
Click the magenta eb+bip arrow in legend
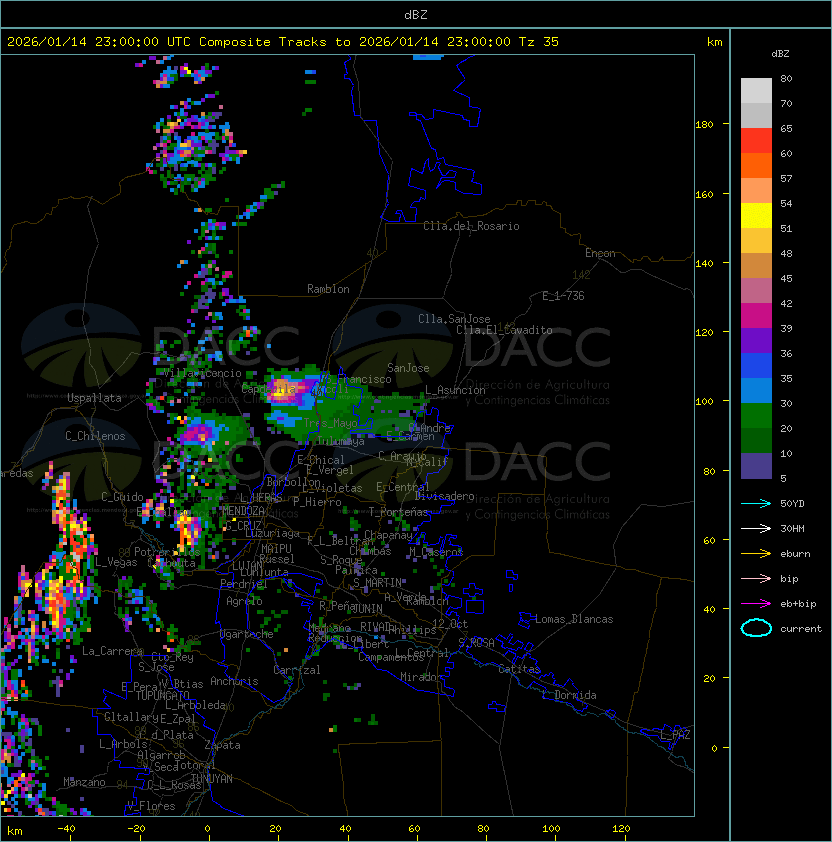[x=756, y=604]
